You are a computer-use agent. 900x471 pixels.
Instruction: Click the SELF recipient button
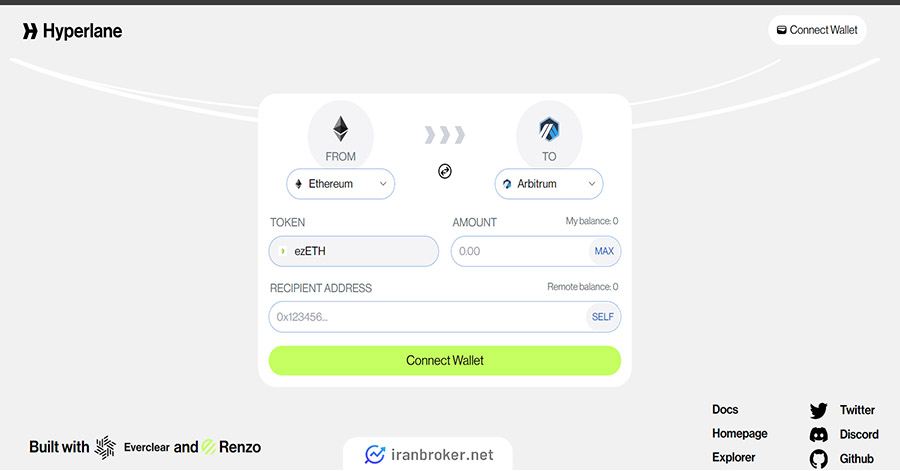603,317
